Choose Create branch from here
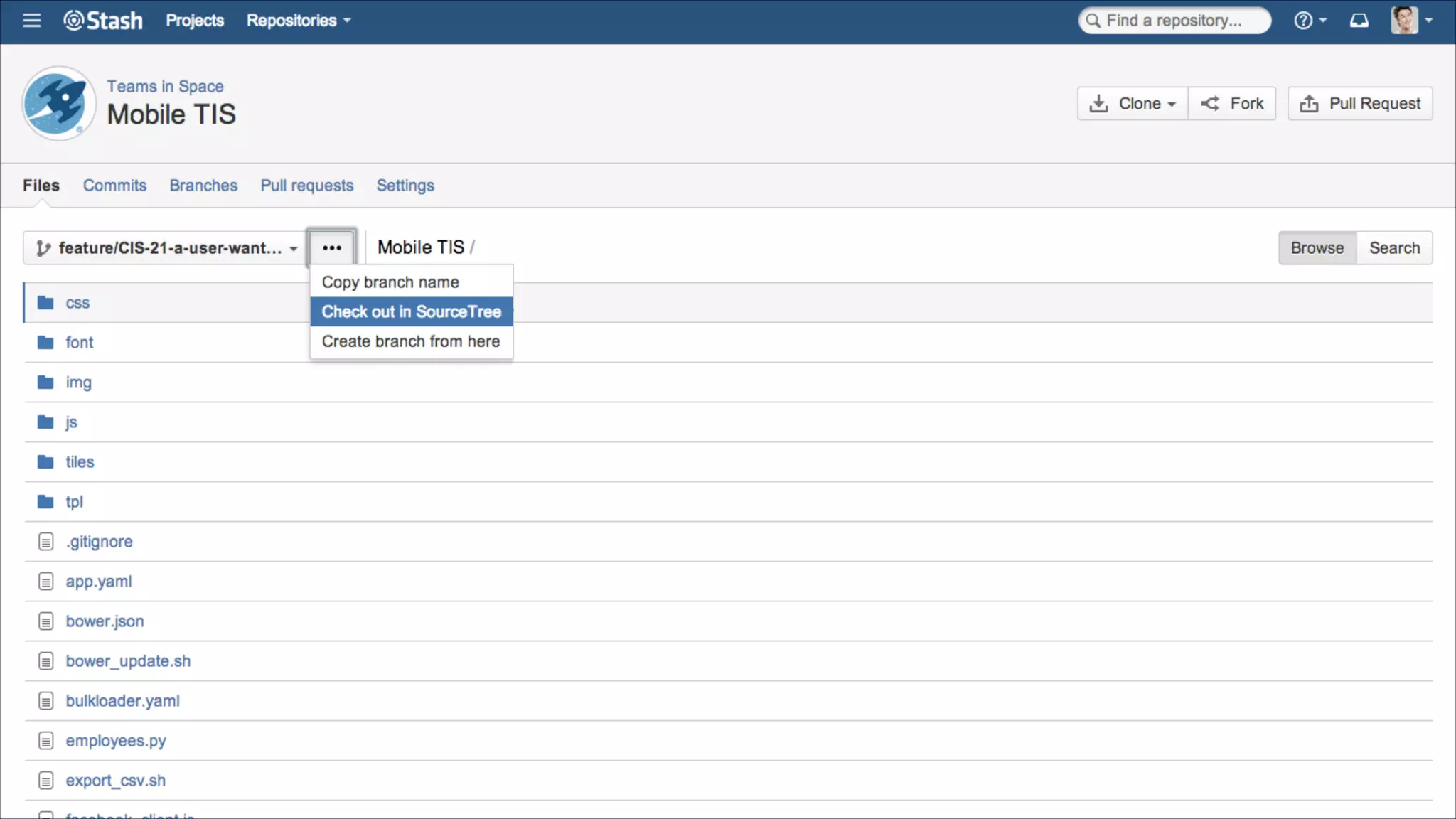 click(411, 341)
